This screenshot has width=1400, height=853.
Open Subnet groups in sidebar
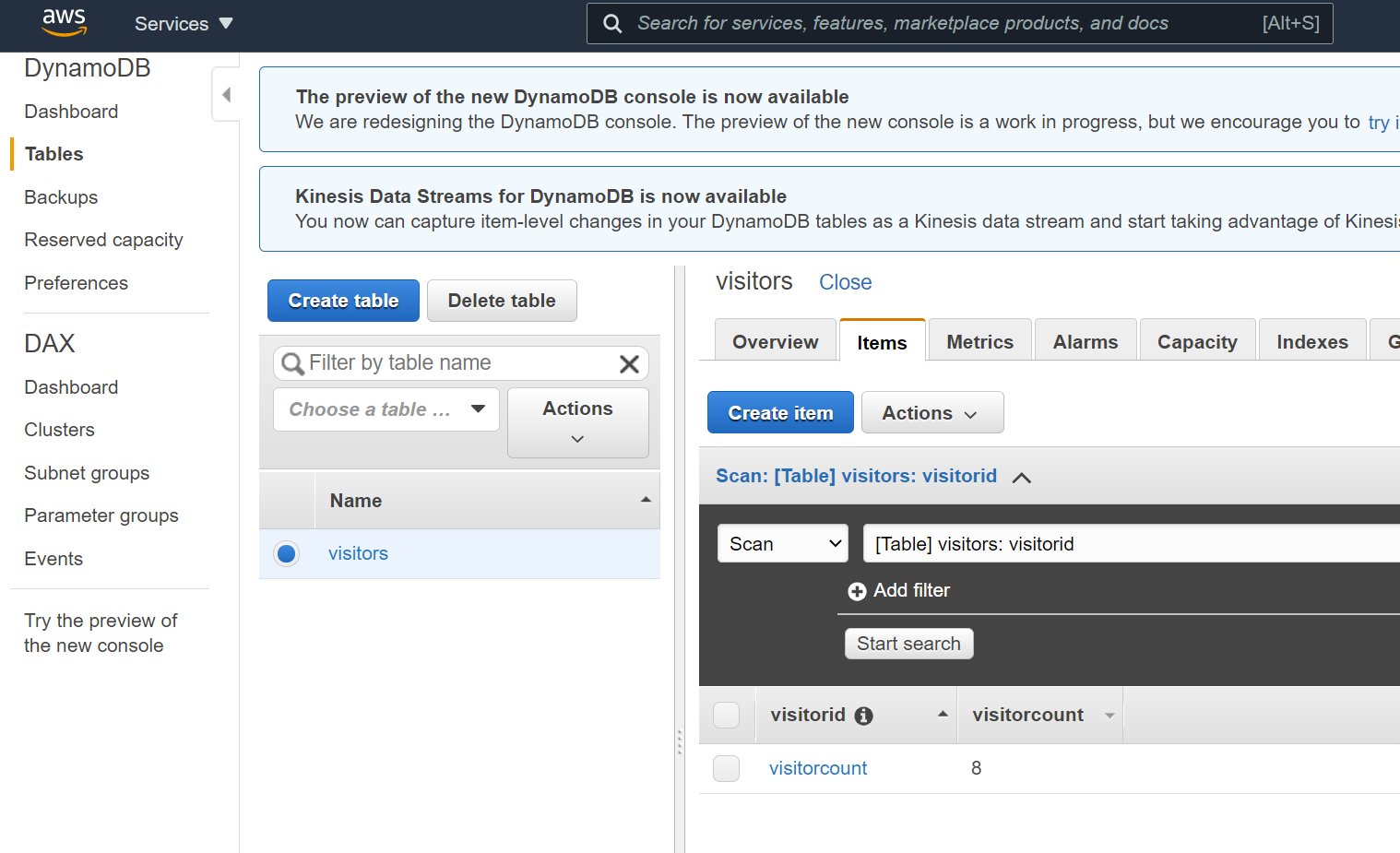(x=87, y=473)
